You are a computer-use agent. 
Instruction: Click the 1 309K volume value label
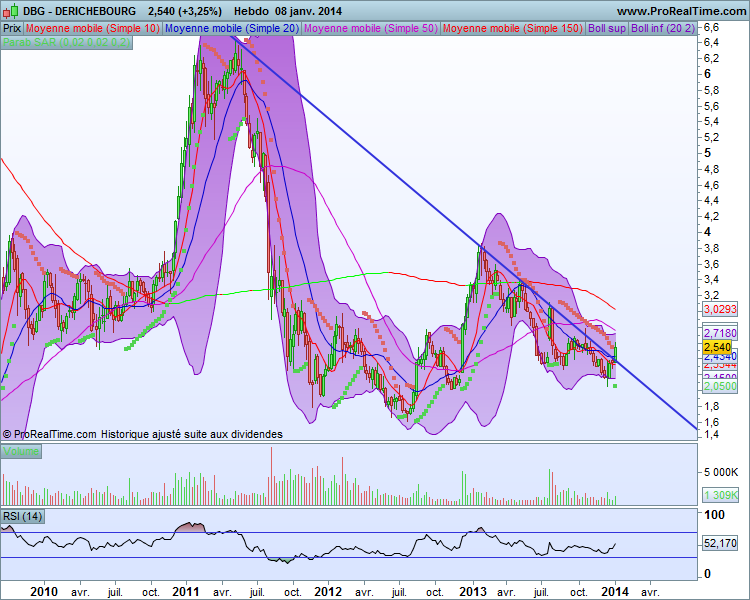tap(720, 495)
